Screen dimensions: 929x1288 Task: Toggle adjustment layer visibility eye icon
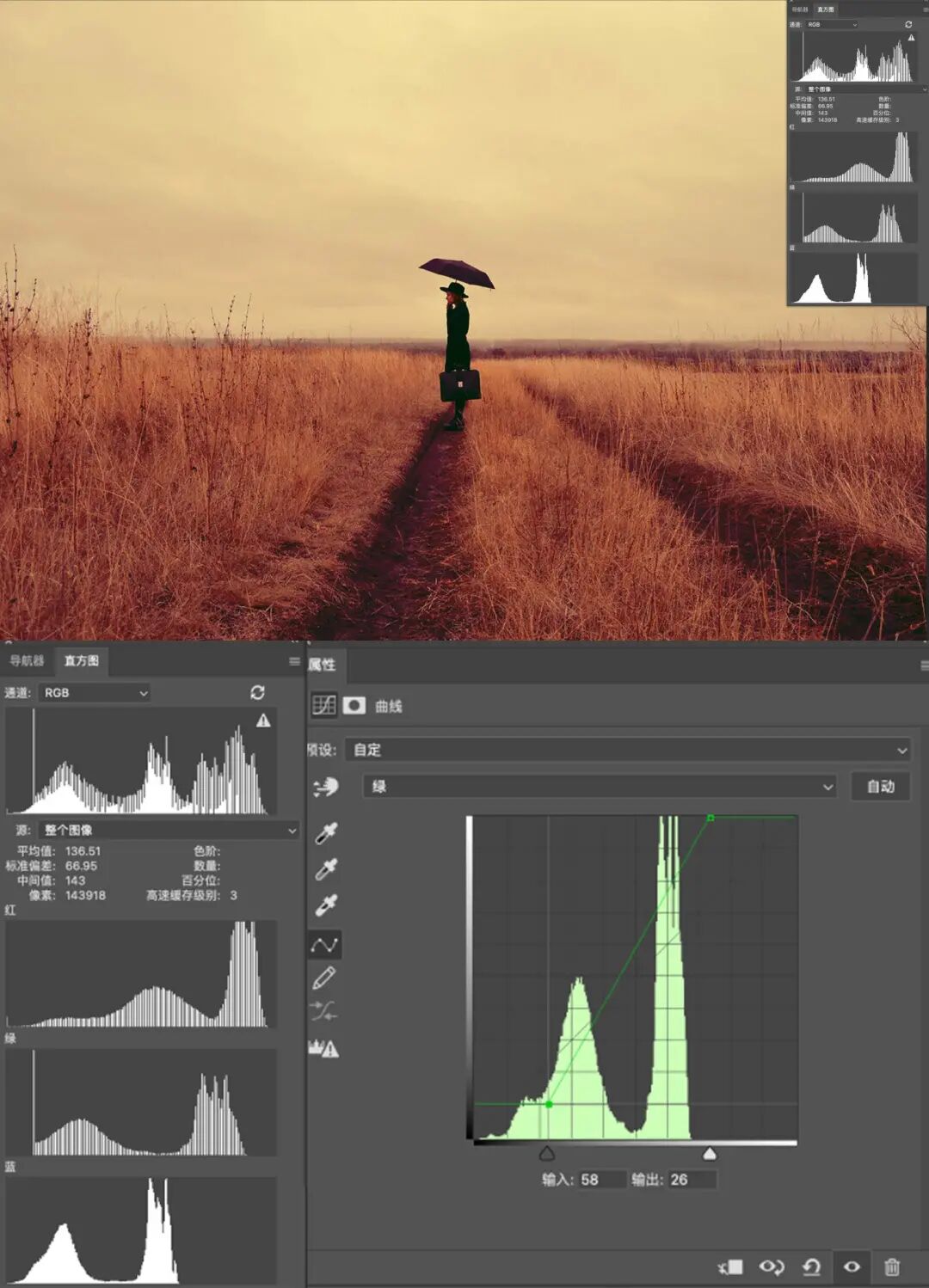click(x=852, y=1267)
